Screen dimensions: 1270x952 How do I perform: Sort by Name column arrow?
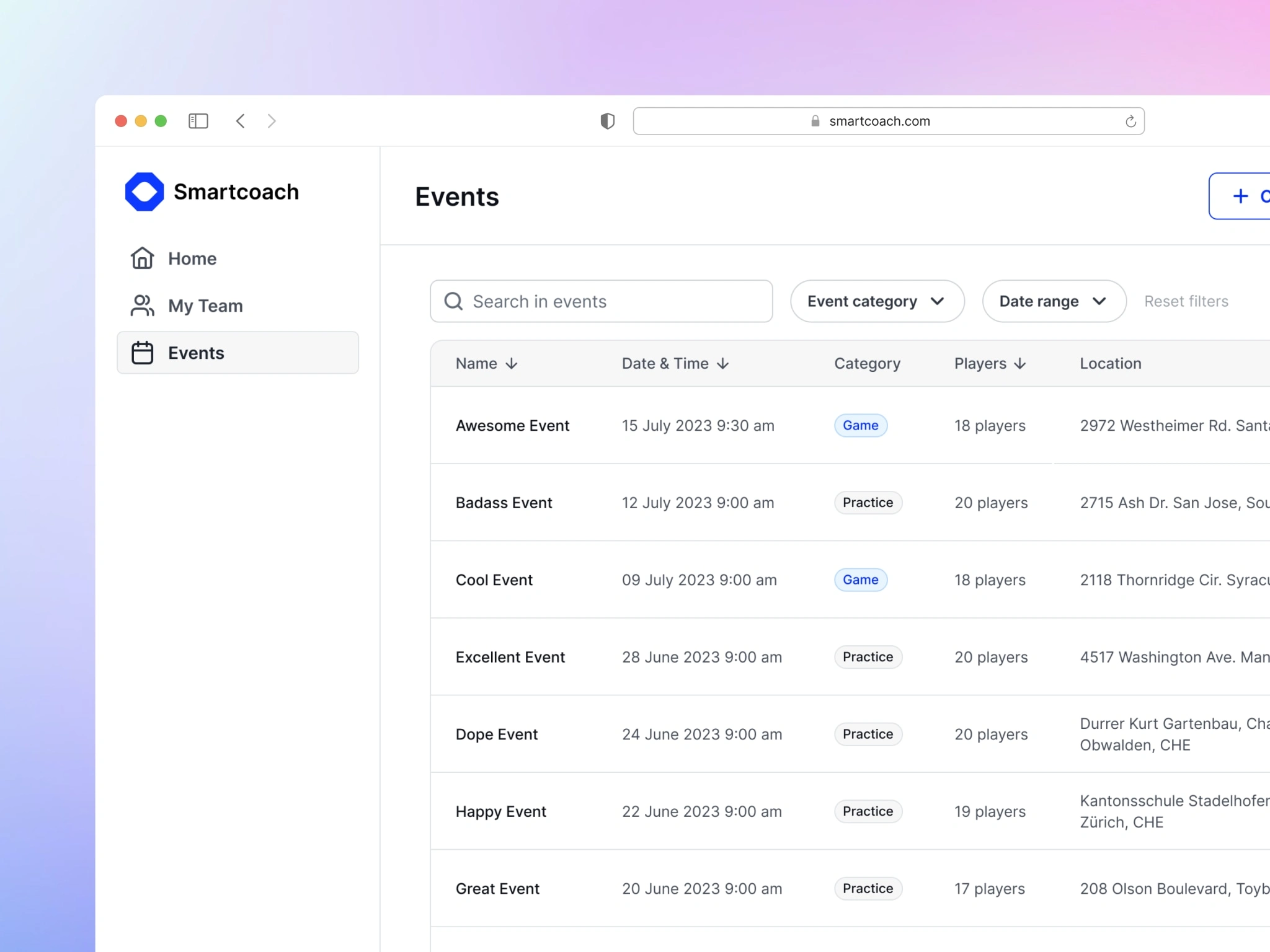[x=512, y=364]
